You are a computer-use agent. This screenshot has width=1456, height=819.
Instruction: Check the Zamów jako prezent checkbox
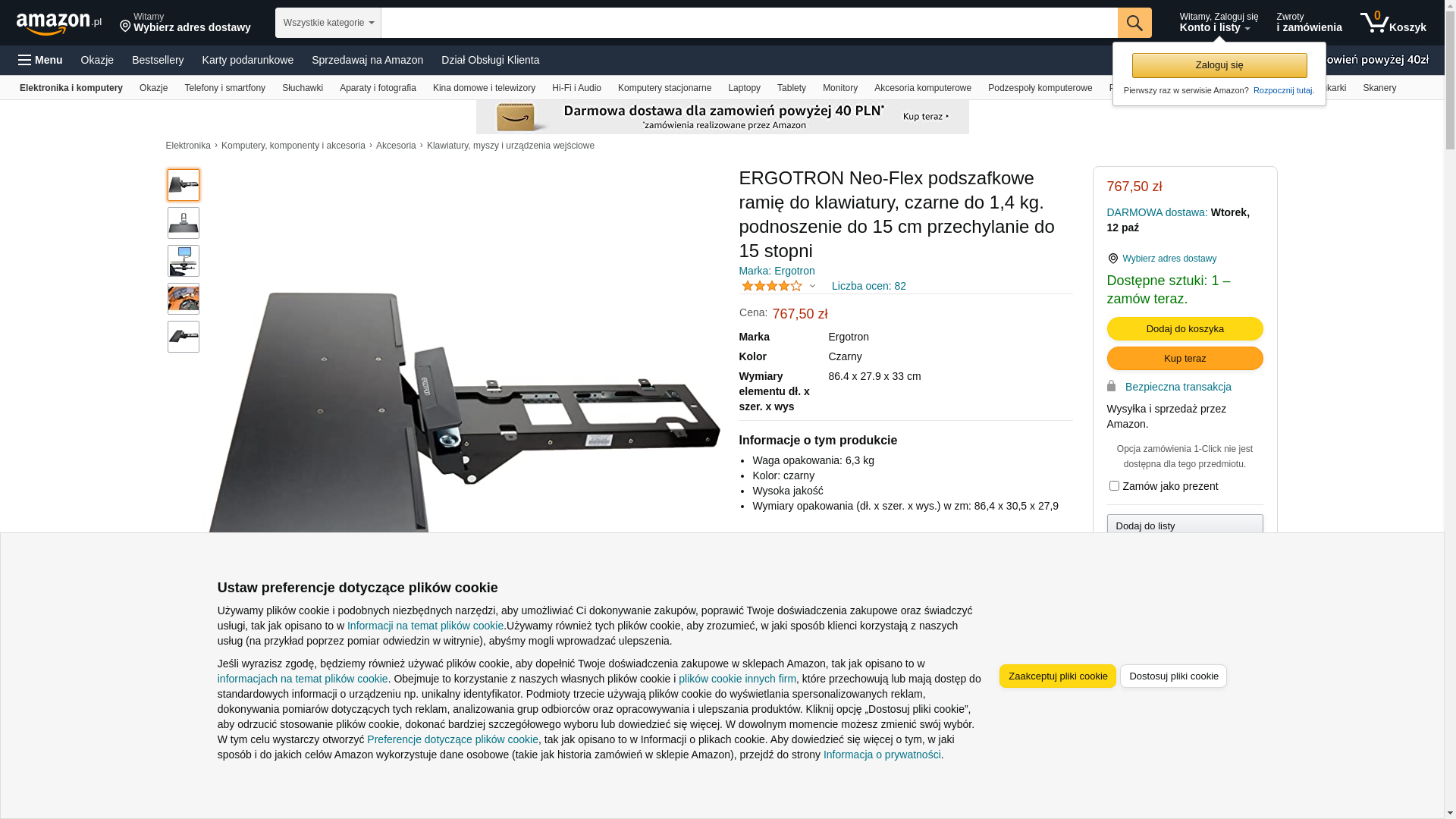1114,486
